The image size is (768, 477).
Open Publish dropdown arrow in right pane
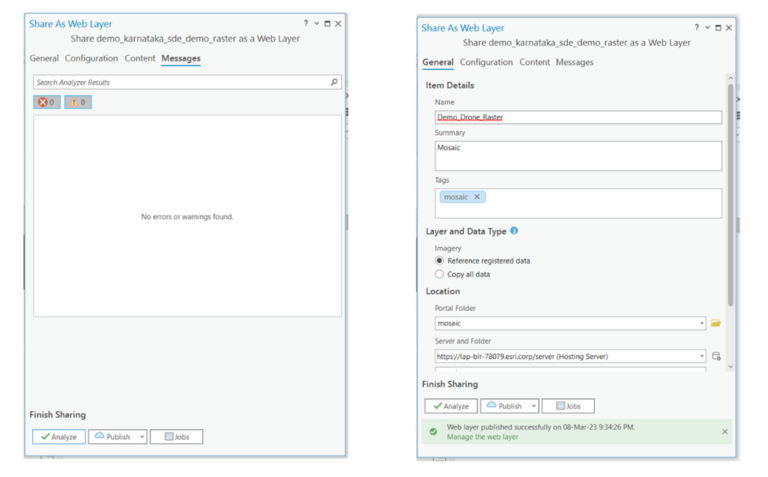(x=534, y=406)
